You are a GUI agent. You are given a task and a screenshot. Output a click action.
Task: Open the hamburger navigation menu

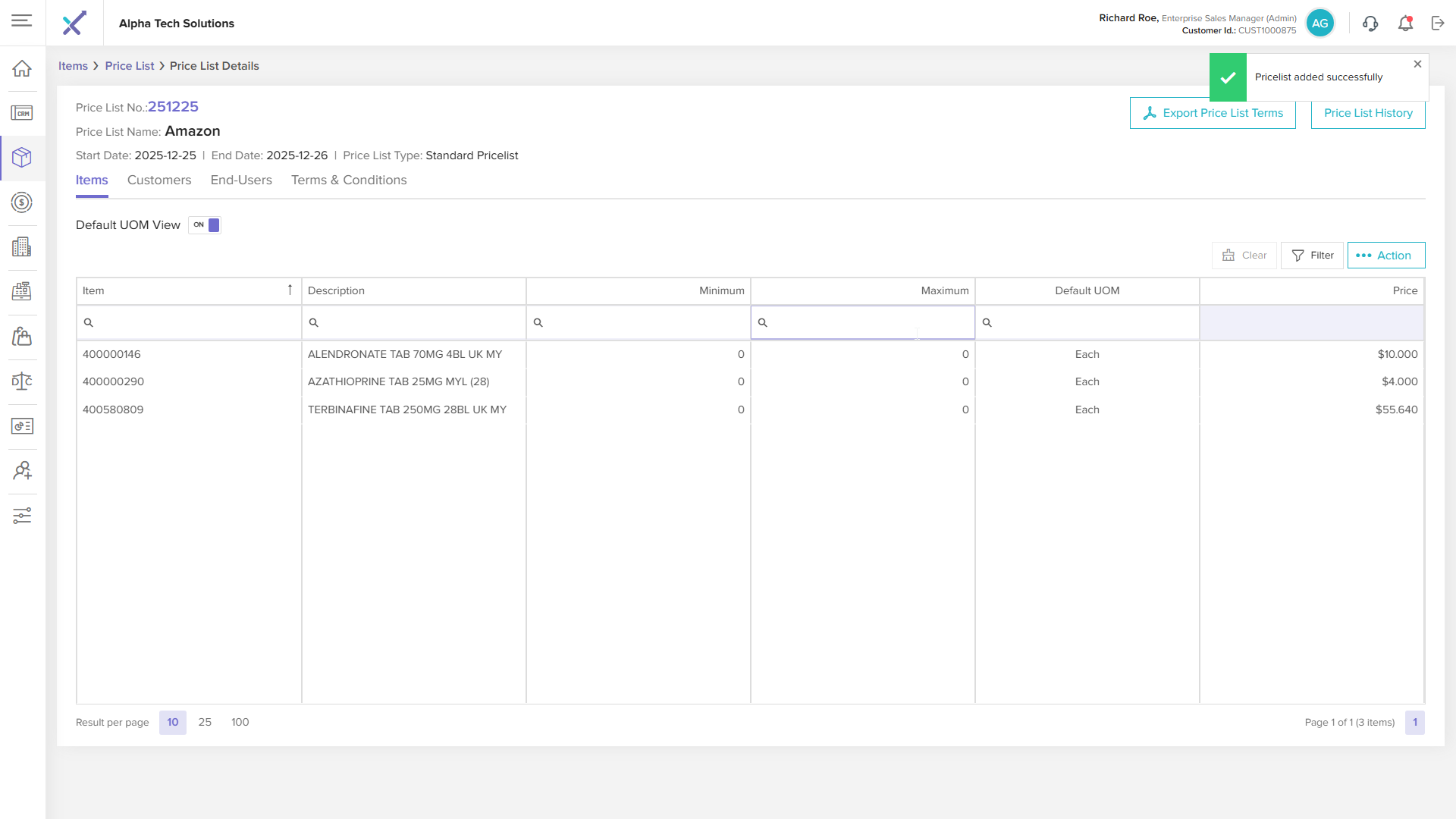(x=22, y=20)
